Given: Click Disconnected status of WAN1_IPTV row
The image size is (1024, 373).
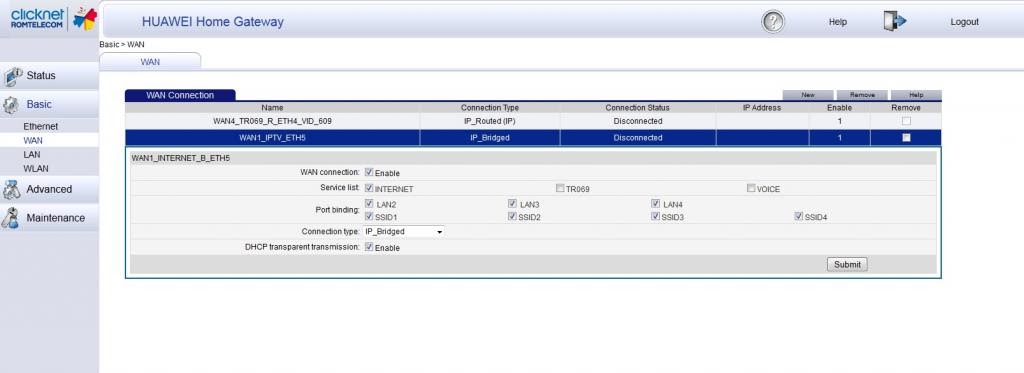Looking at the screenshot, I should 637,138.
